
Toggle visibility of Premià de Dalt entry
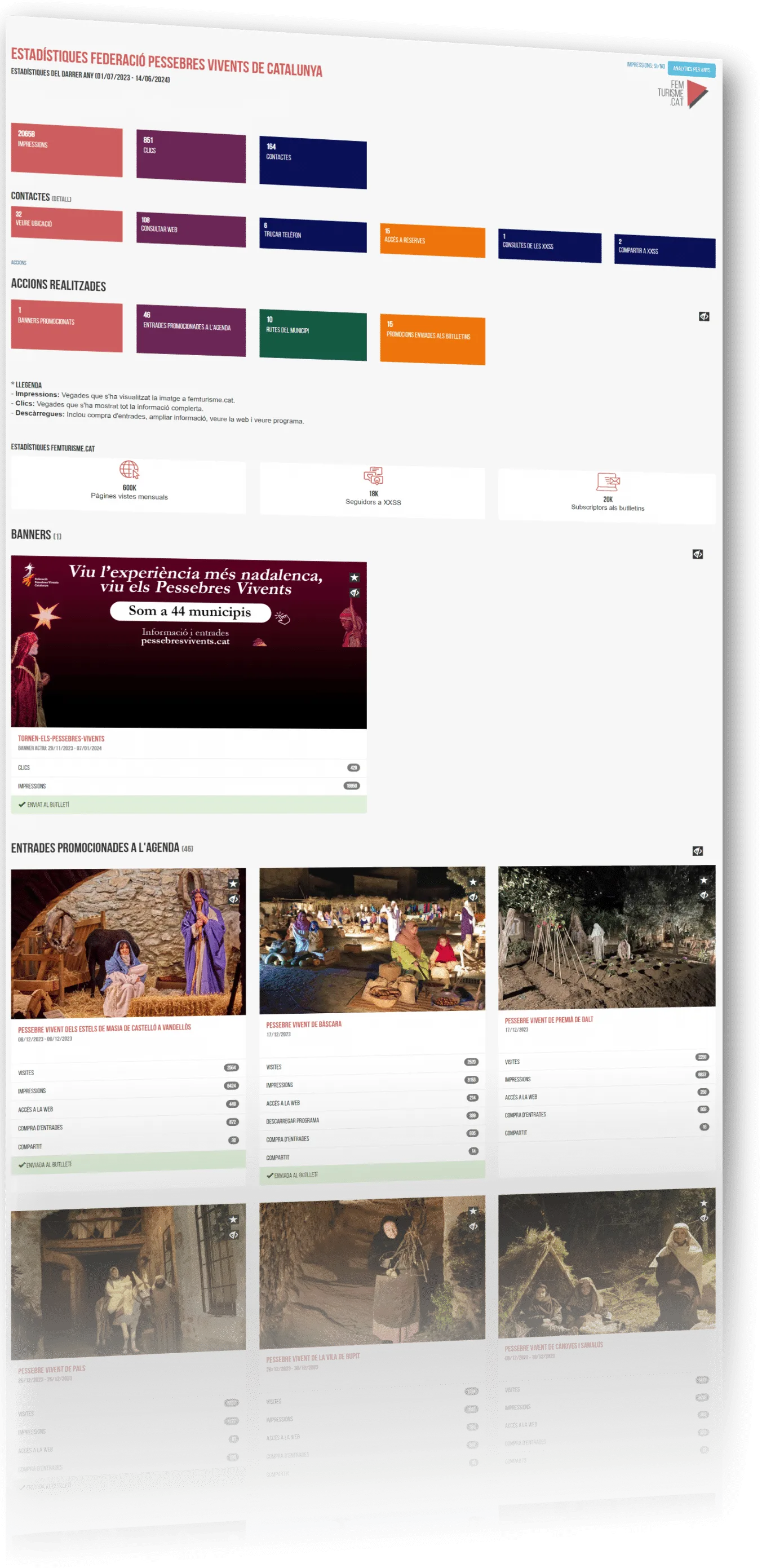tap(703, 895)
